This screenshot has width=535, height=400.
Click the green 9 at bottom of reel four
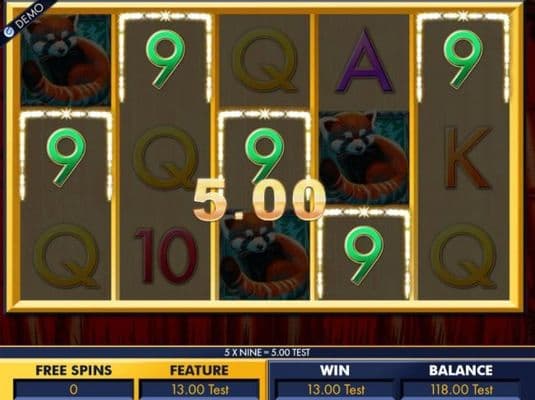click(364, 255)
